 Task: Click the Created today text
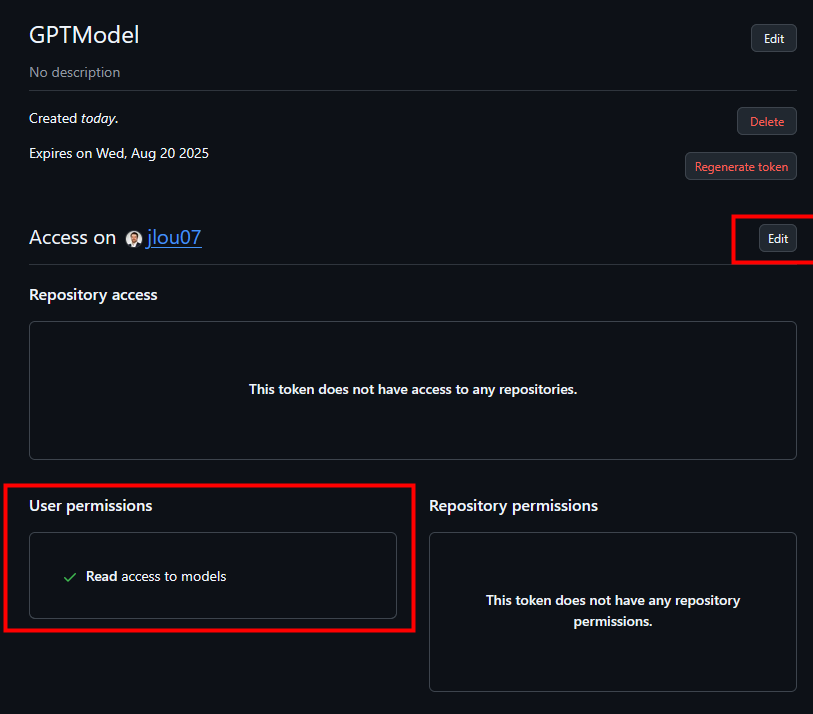point(74,118)
